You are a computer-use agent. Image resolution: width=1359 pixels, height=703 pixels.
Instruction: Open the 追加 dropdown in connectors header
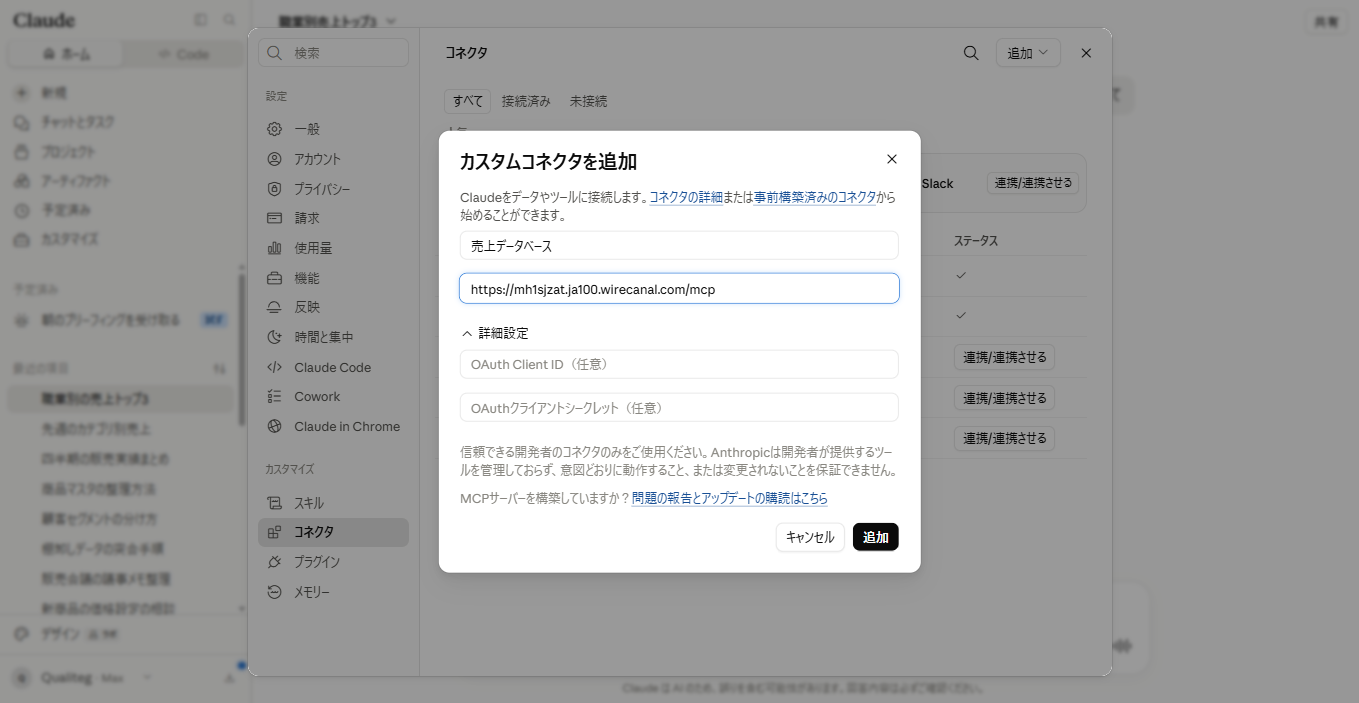pyautogui.click(x=1028, y=53)
